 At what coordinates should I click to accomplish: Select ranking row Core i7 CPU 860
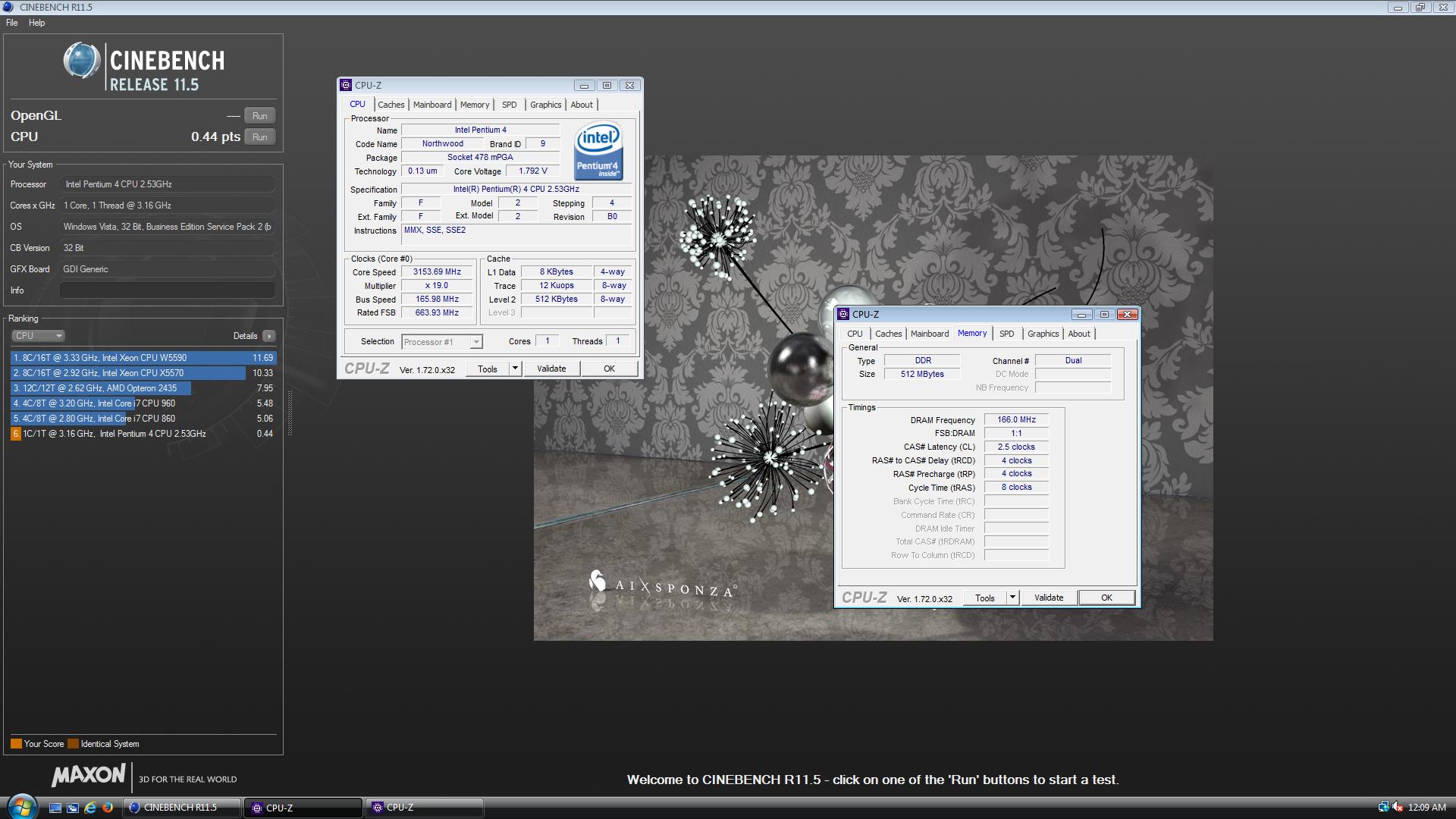pyautogui.click(x=143, y=419)
